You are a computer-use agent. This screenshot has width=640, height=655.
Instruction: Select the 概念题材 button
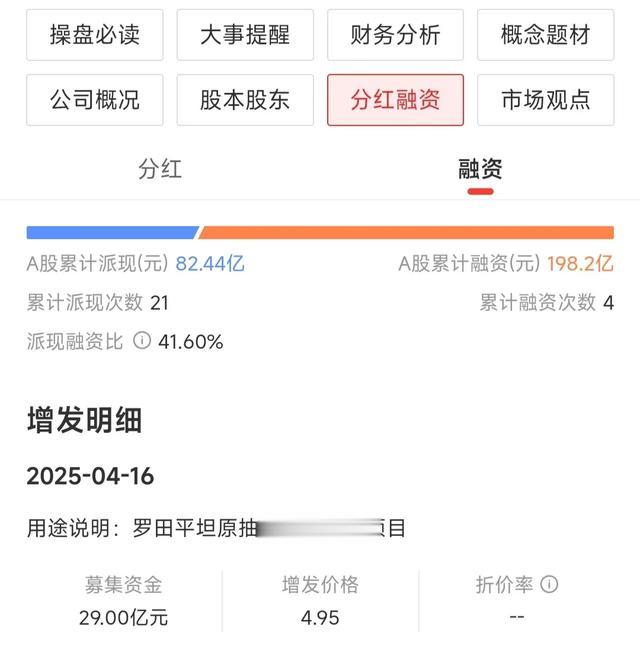click(x=545, y=36)
